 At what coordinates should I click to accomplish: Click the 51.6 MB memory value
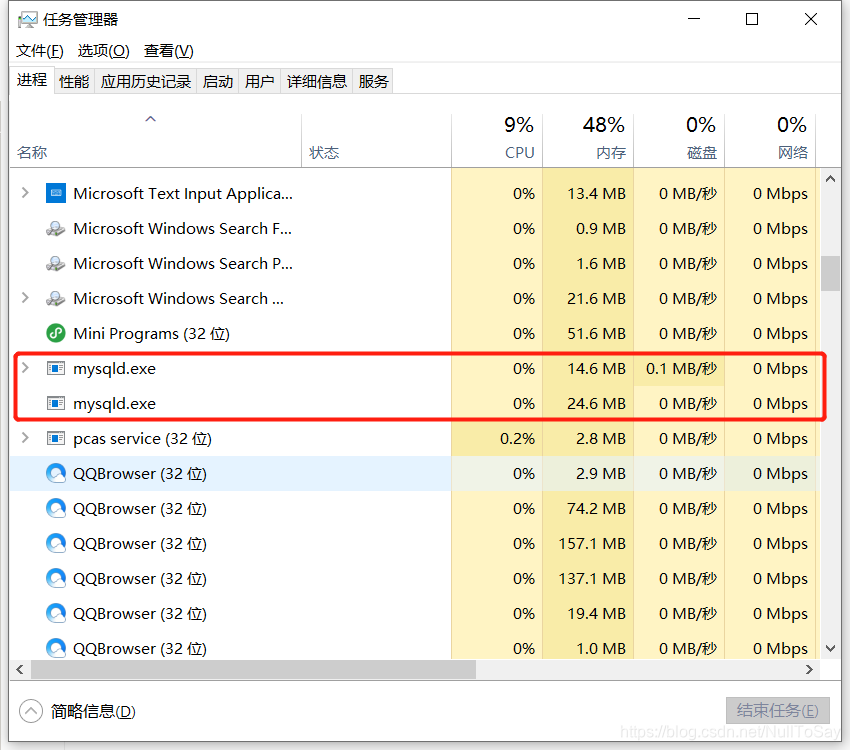tap(596, 333)
